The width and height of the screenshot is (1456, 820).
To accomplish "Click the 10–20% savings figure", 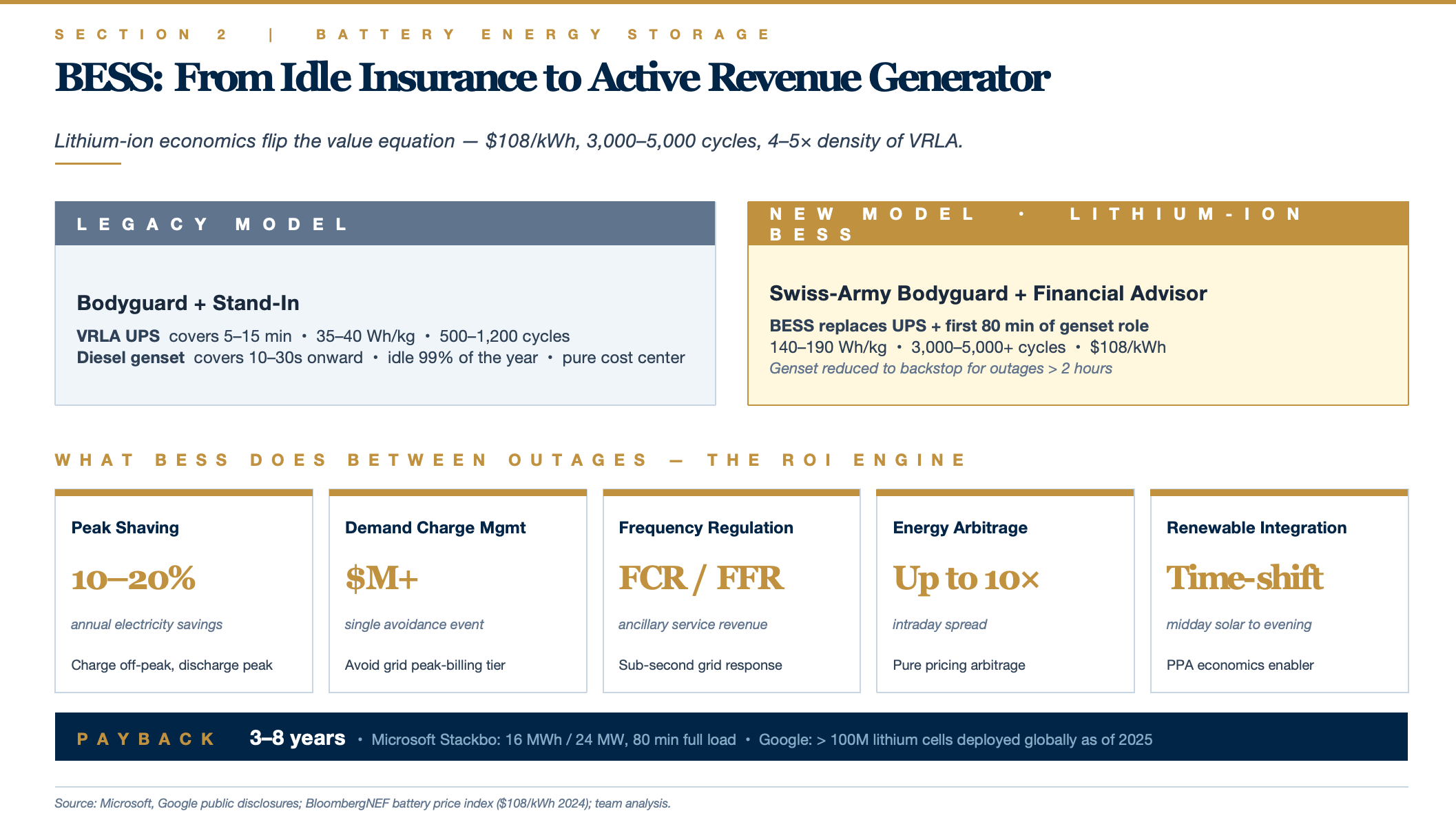I will pyautogui.click(x=134, y=579).
